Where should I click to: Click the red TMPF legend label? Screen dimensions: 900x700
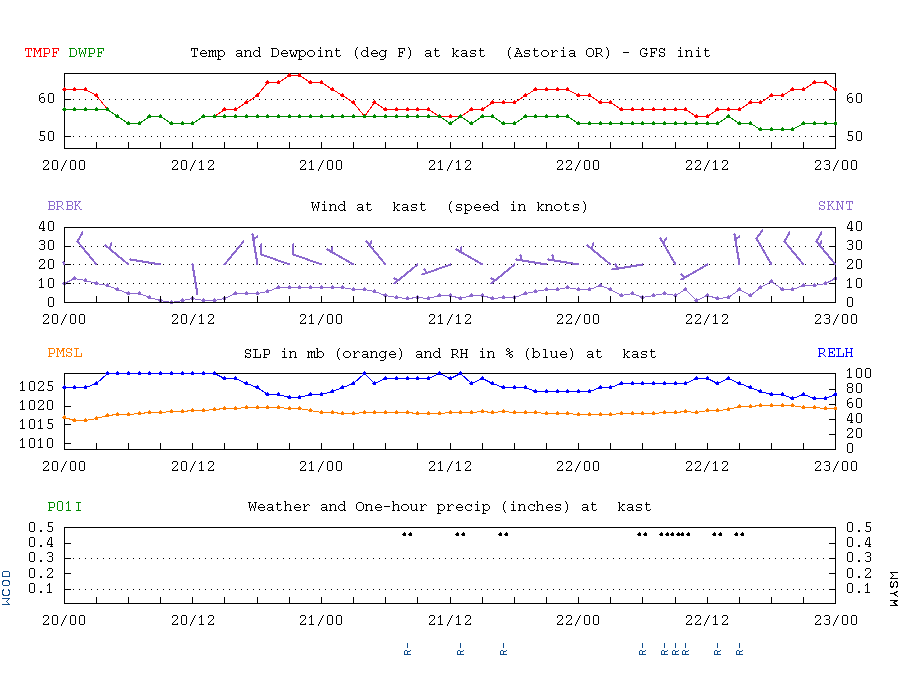[x=42, y=53]
